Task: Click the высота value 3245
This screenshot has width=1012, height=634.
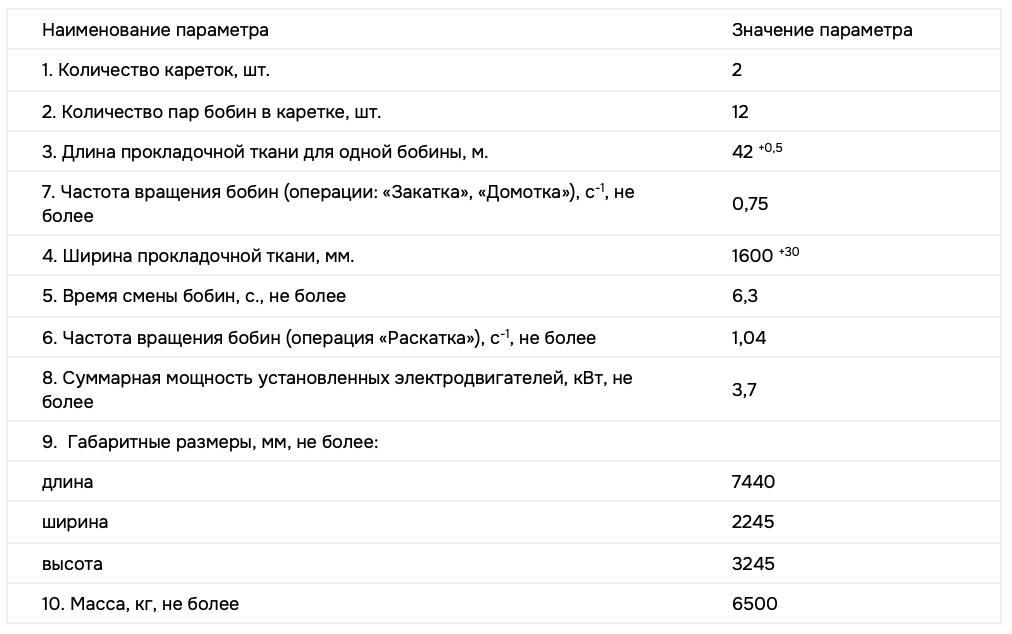Action: 753,564
